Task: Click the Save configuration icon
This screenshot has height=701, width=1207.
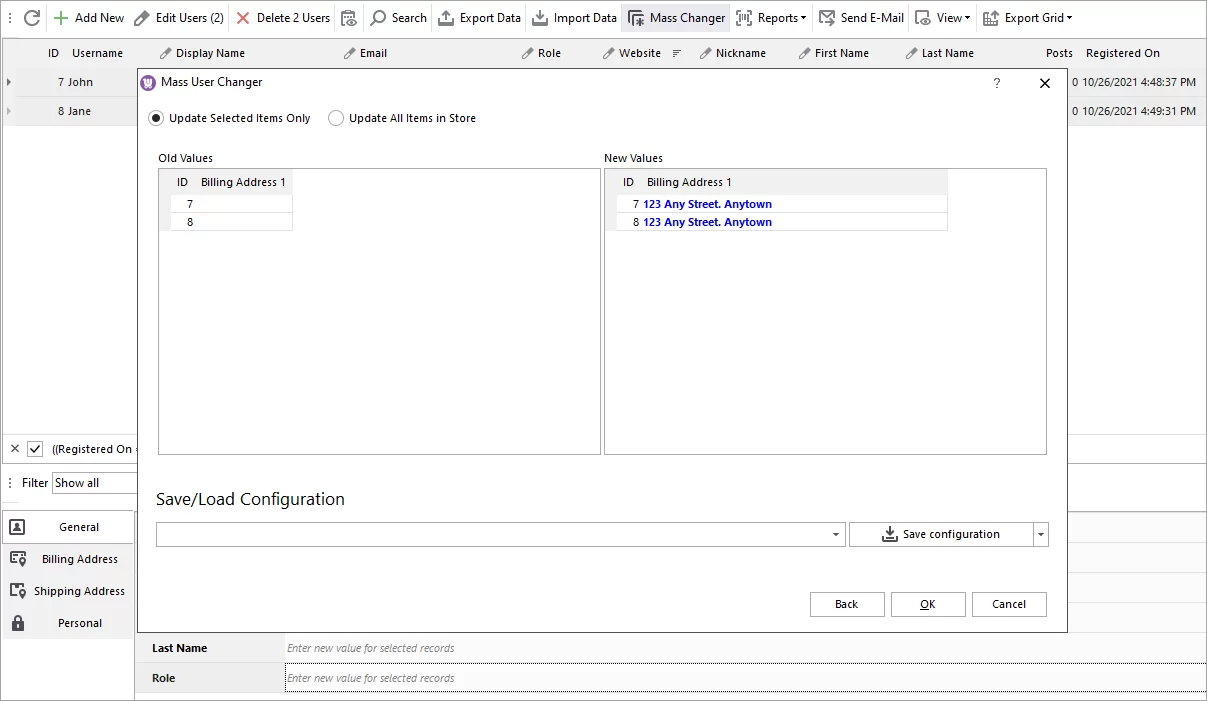Action: point(889,534)
